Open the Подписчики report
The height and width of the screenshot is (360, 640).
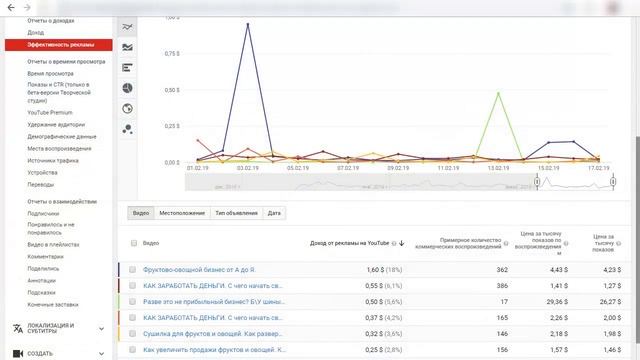coord(43,214)
